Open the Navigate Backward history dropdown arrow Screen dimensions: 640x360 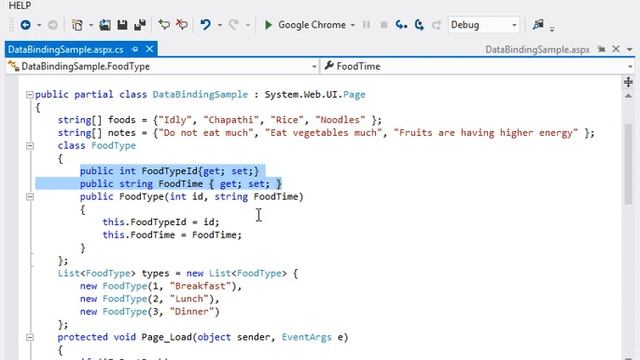click(x=39, y=25)
